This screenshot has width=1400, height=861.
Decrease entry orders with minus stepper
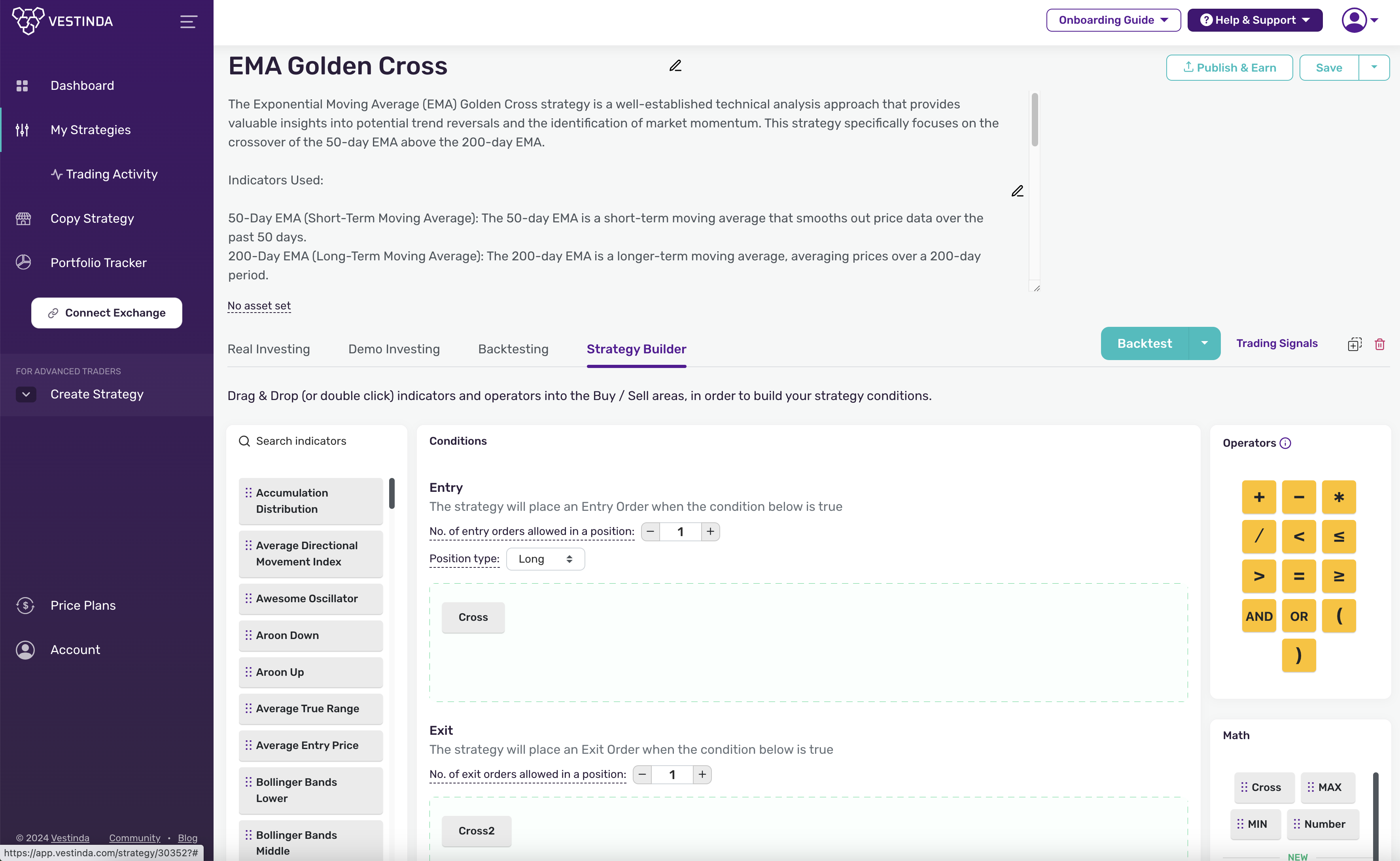[651, 532]
